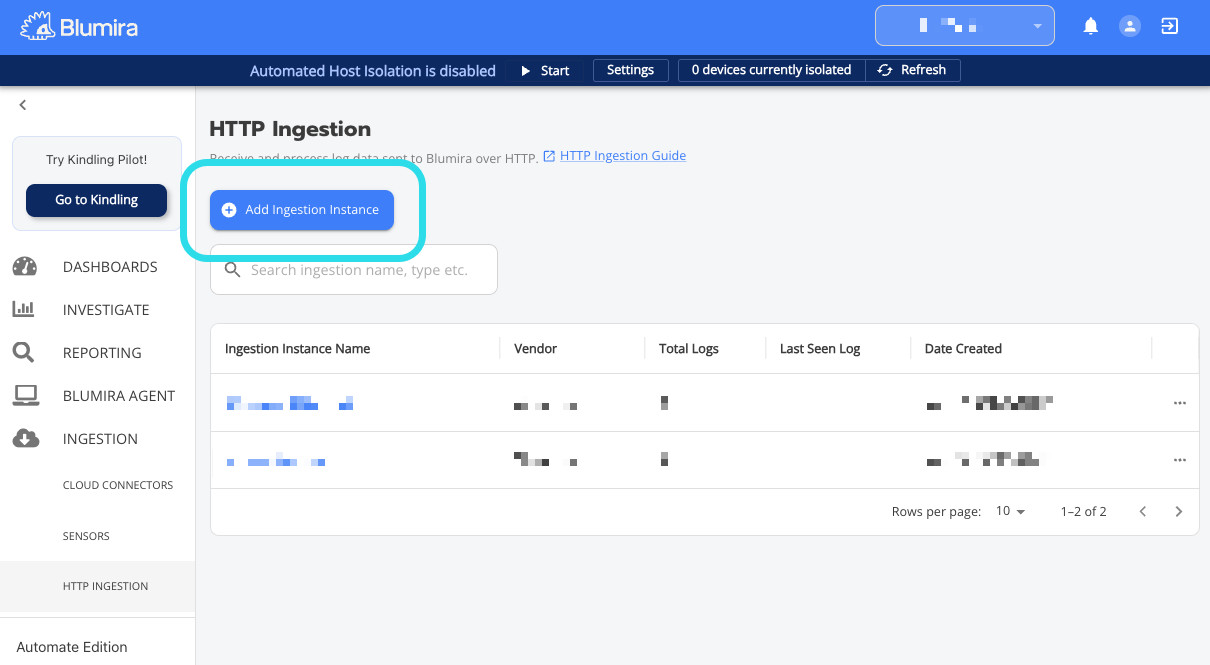Sort by Ingestion Instance Name column
1210x665 pixels.
(x=298, y=349)
